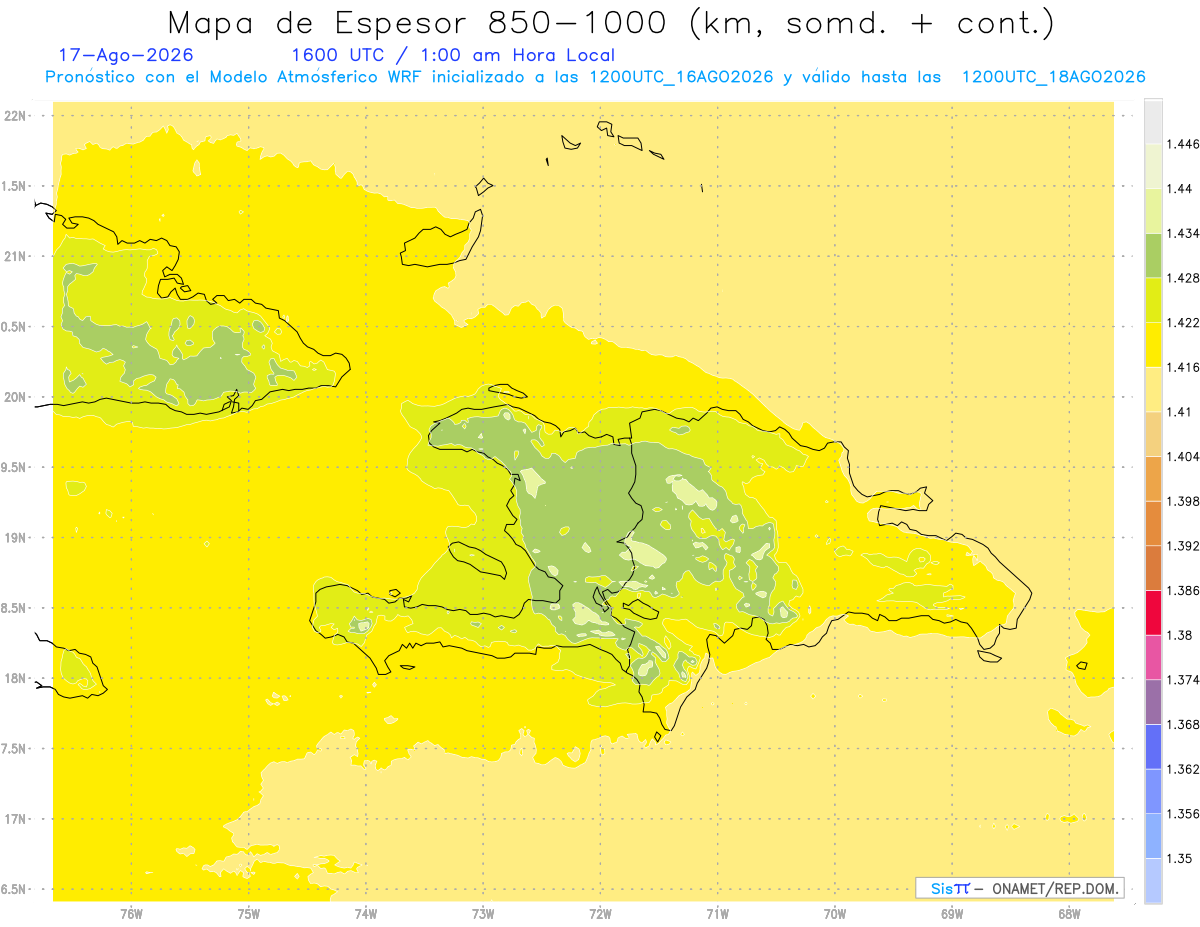Select the legend value 1.362

[x=1183, y=769]
